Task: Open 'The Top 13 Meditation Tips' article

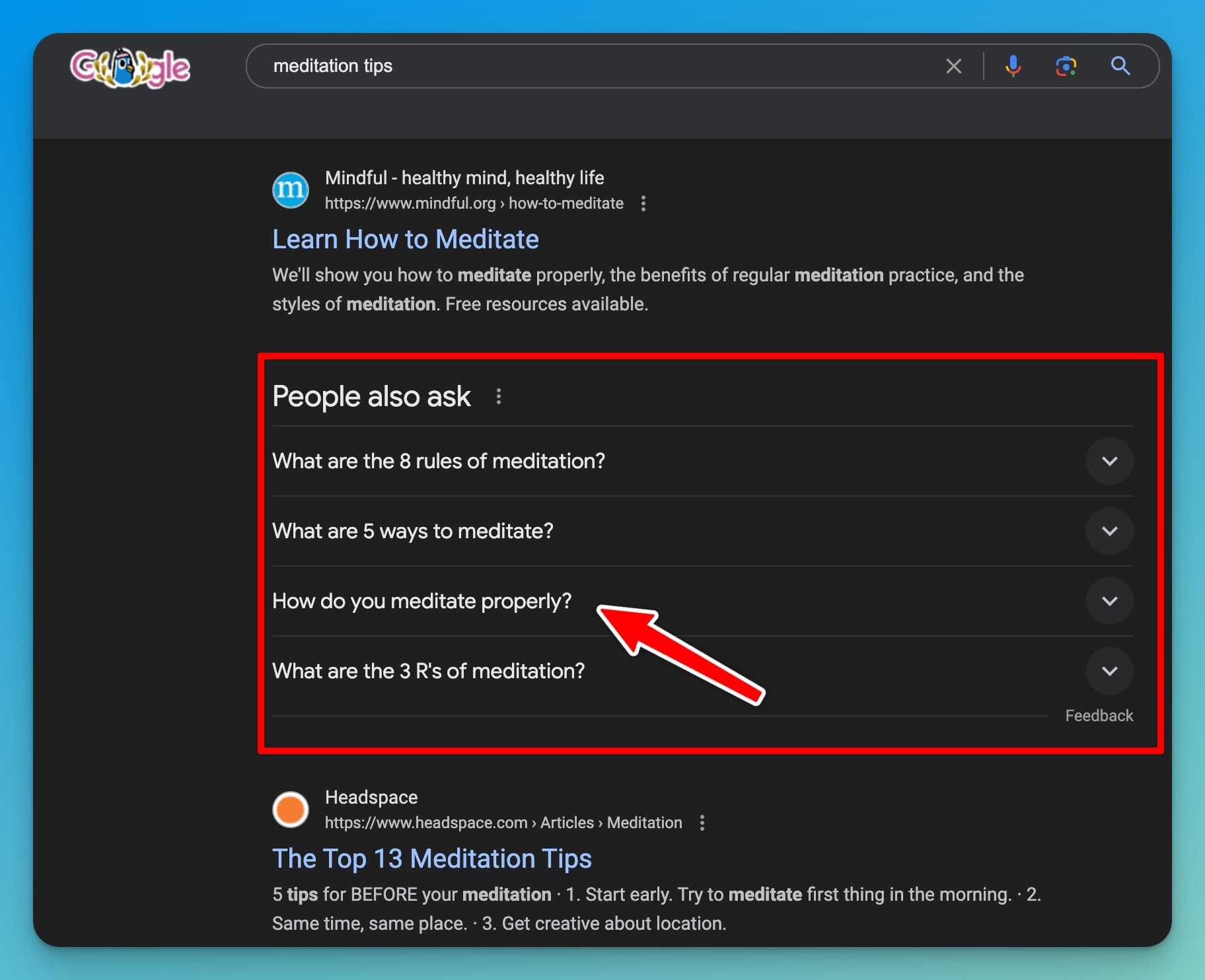Action: 431,858
